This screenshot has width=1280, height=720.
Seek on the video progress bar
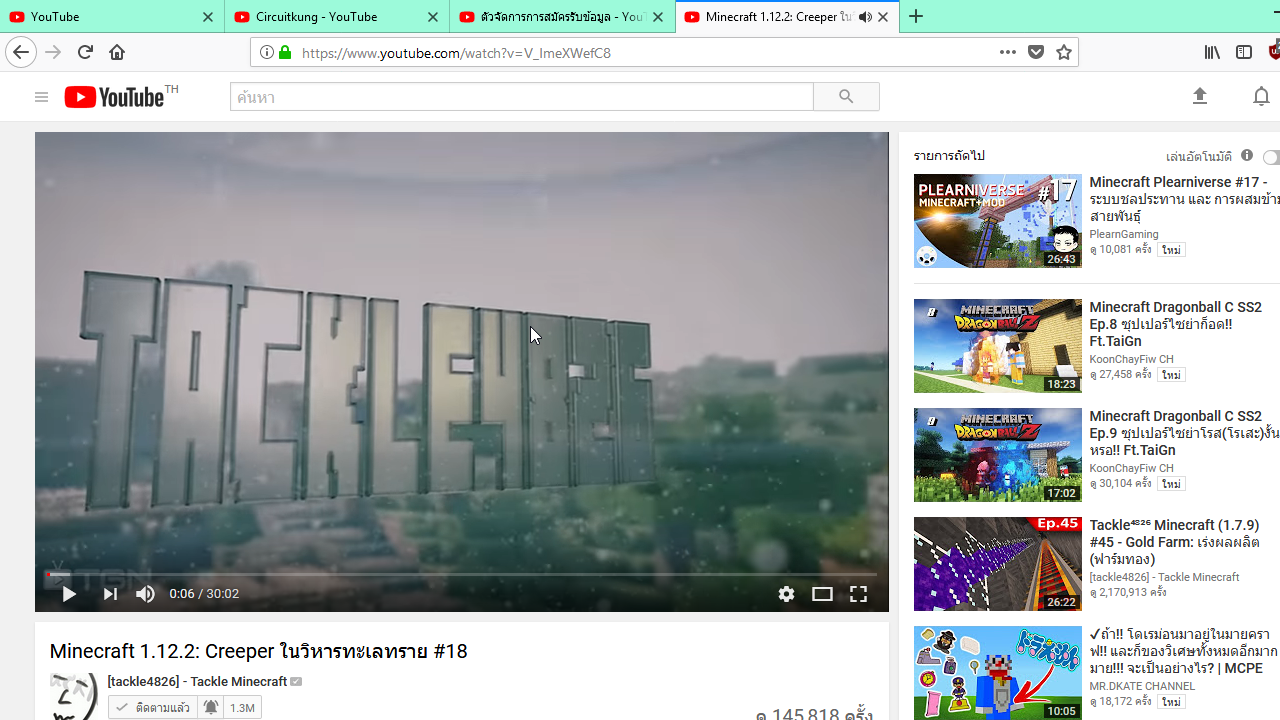coord(460,574)
